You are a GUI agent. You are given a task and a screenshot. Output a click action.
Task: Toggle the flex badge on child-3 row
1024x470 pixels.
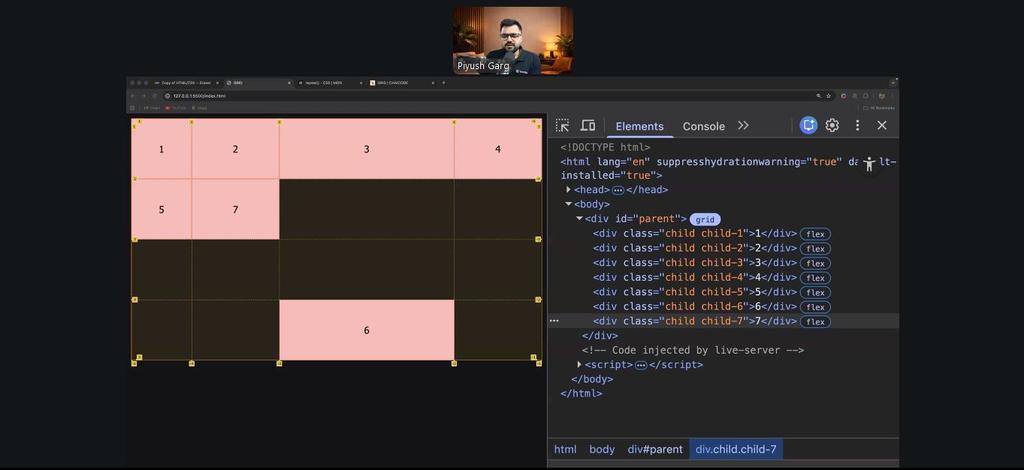[815, 263]
